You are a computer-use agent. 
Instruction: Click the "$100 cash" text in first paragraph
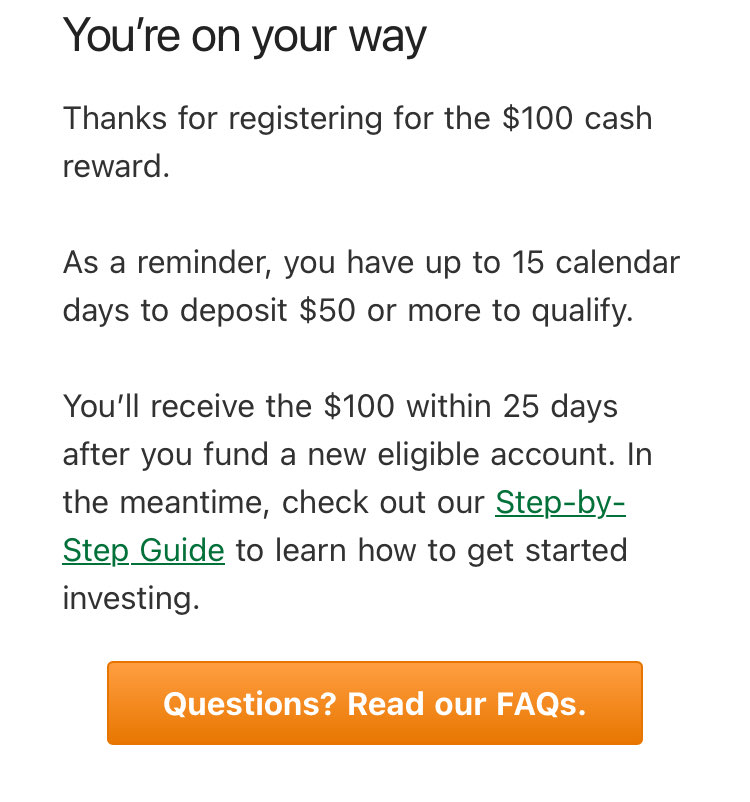[576, 119]
